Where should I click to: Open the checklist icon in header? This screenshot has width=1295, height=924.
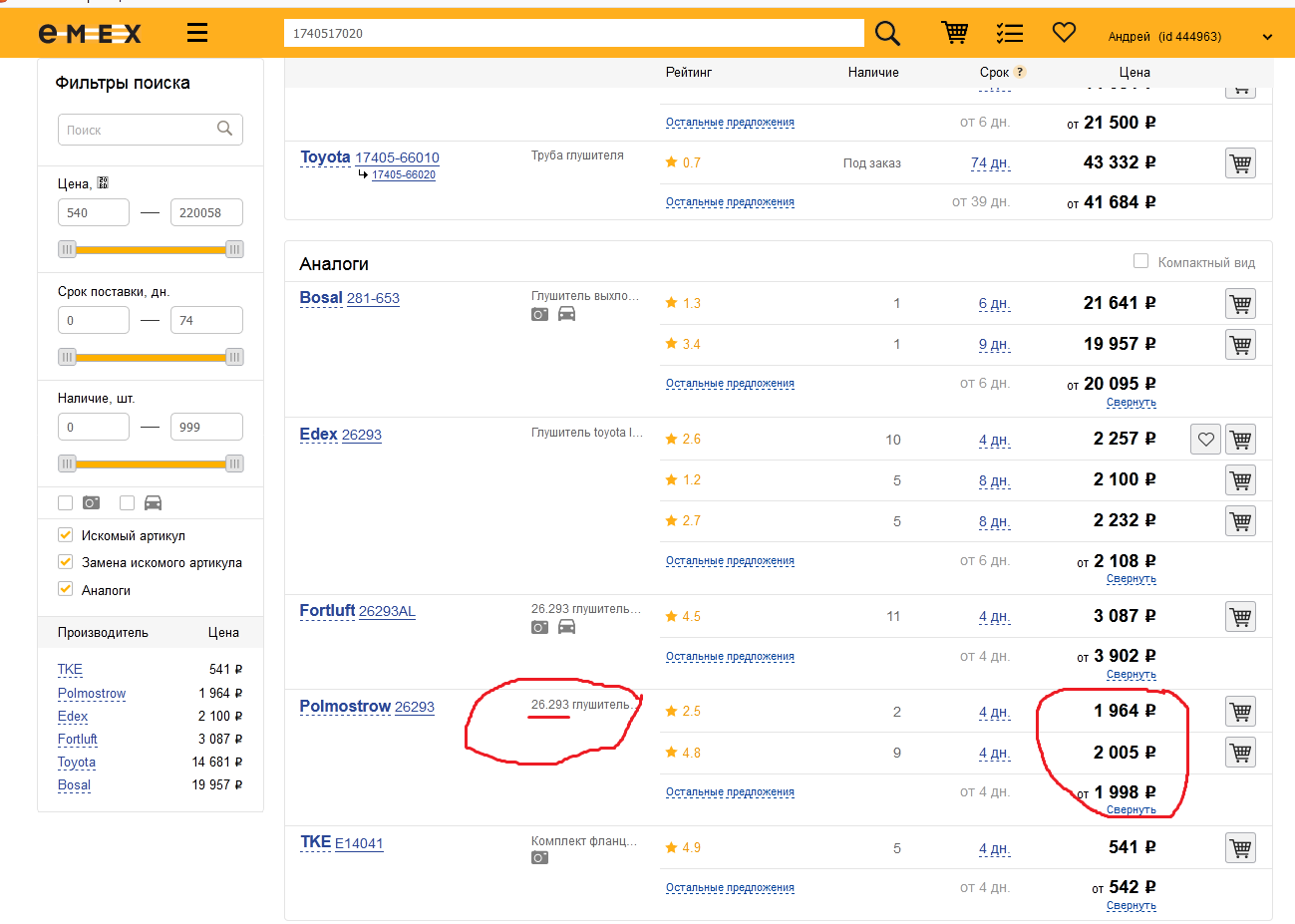pyautogui.click(x=1010, y=33)
